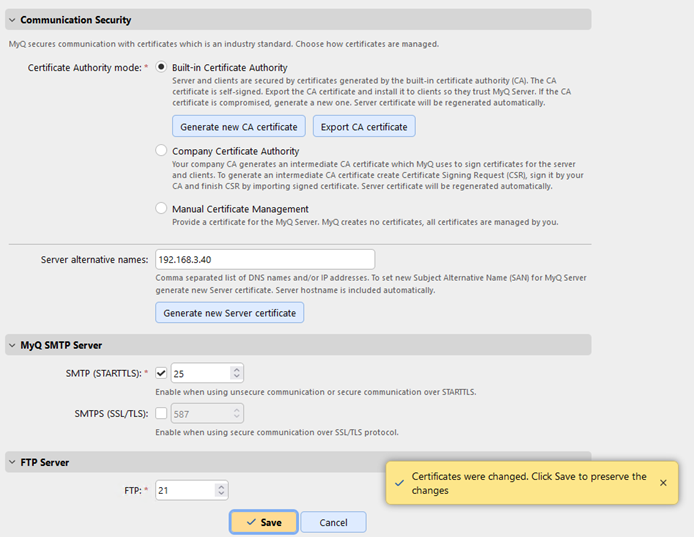Enable the SMTPS (SSL/TLS) checkbox
Viewport: 694px width, 537px height.
click(x=161, y=413)
